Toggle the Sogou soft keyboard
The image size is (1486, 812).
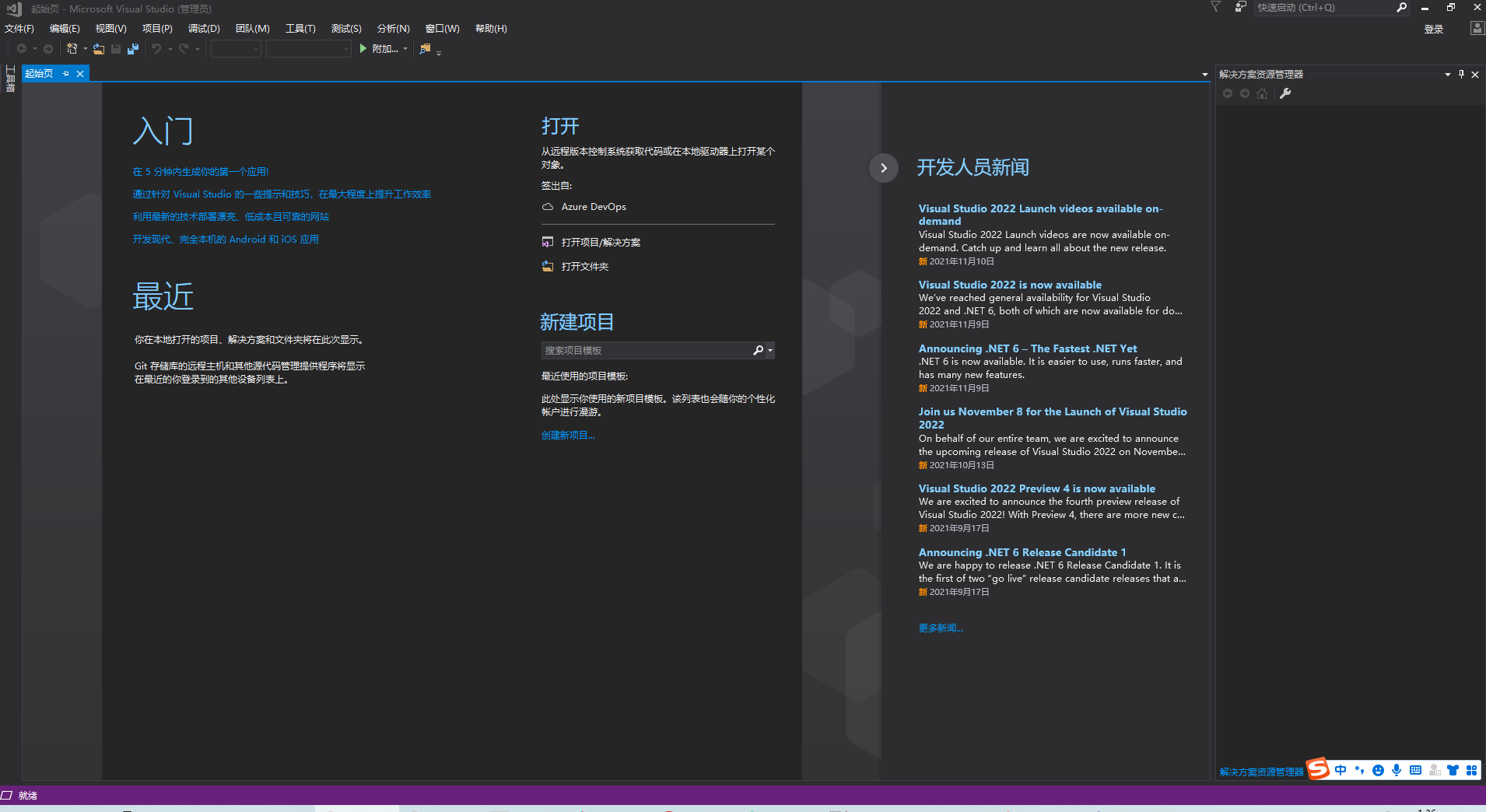[x=1416, y=769]
